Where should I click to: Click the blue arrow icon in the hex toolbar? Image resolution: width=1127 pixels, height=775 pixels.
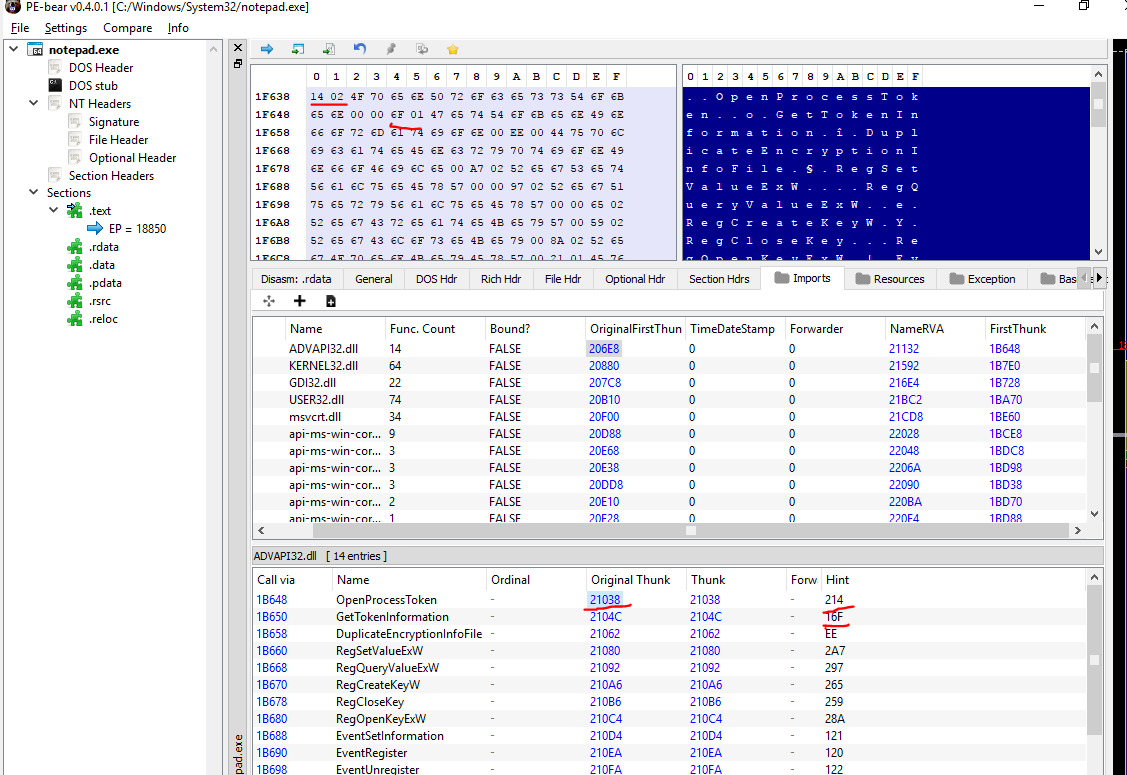click(267, 49)
